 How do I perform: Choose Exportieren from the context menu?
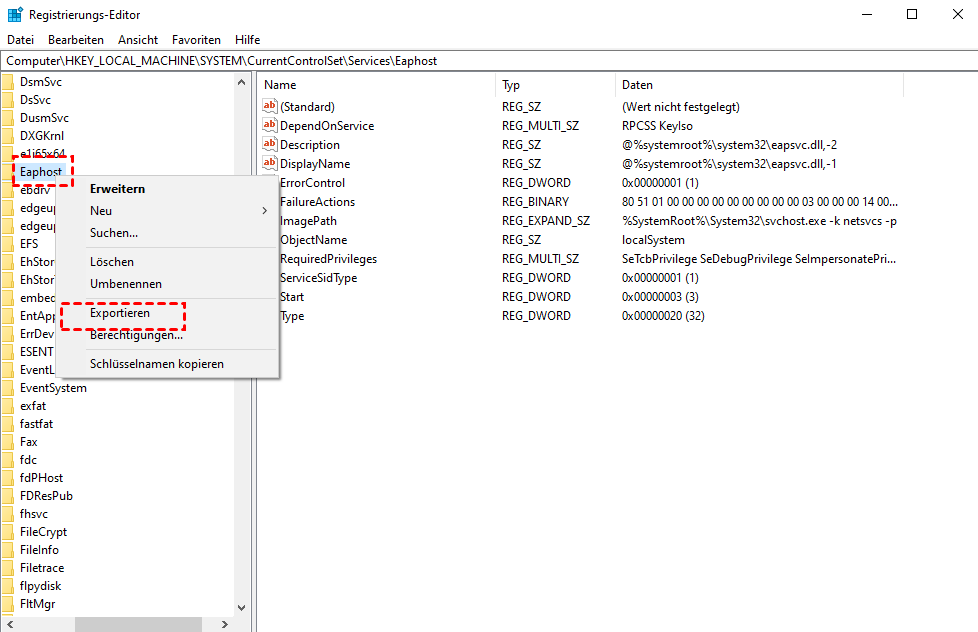point(120,313)
